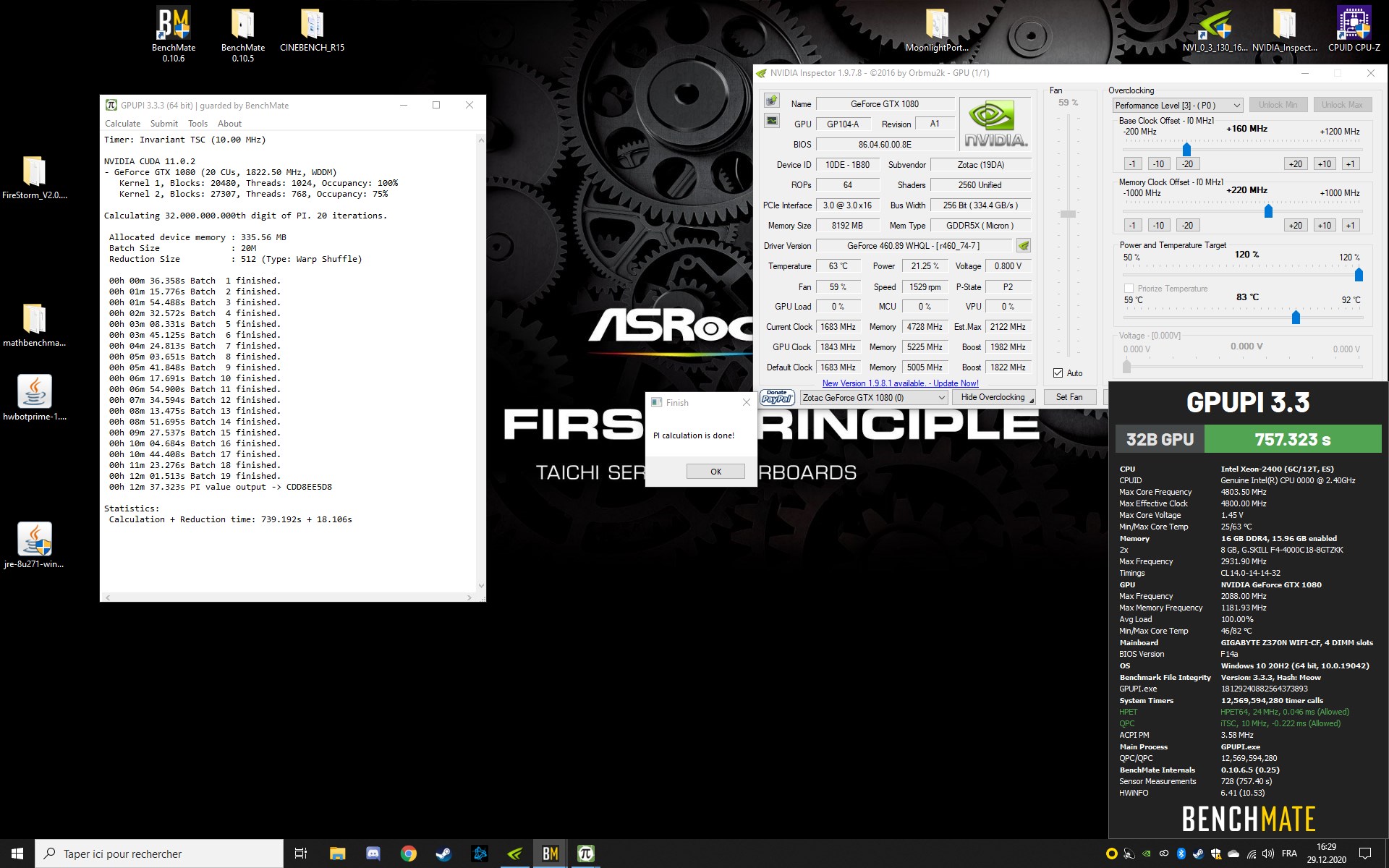Click the 757.323 s score in BenchMate
This screenshot has width=1389, height=868.
[1293, 439]
